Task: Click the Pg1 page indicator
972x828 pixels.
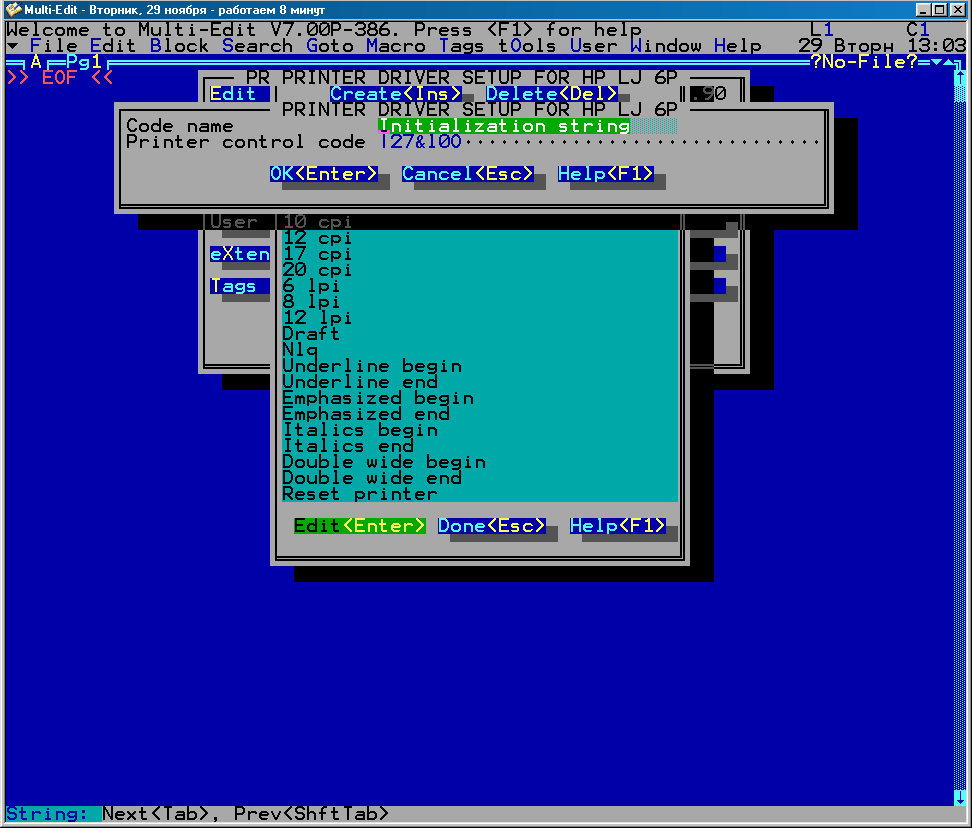Action: 84,61
